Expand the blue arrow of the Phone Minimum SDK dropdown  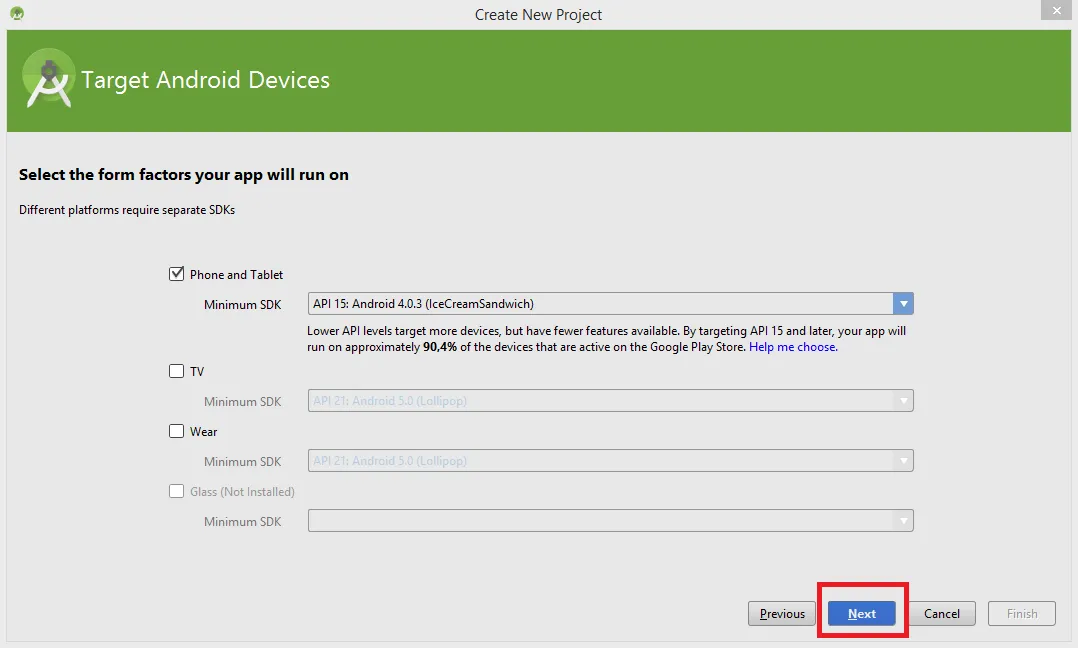tap(903, 304)
